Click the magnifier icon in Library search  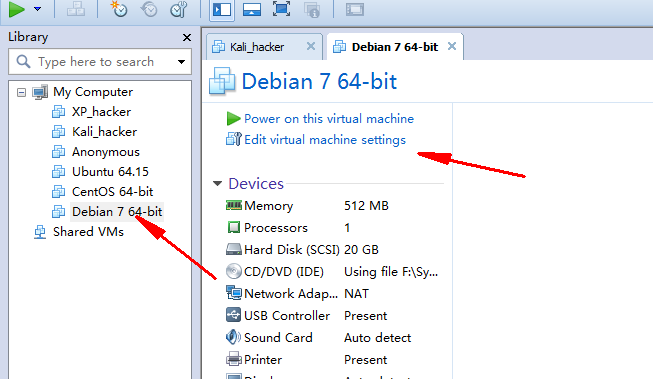23,62
